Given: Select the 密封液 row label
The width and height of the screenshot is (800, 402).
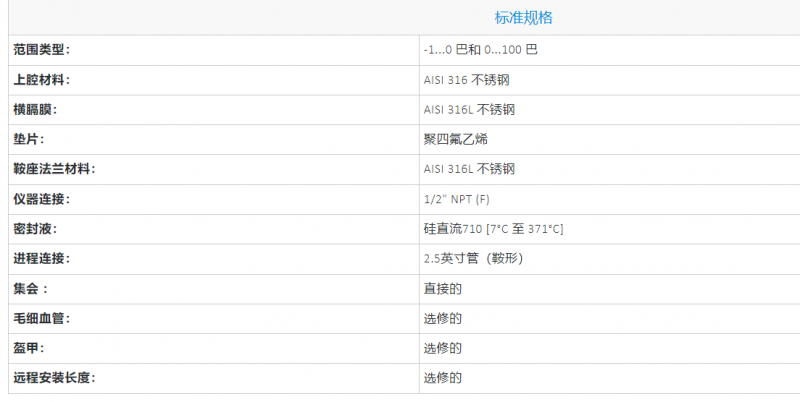Looking at the screenshot, I should click(x=35, y=229).
